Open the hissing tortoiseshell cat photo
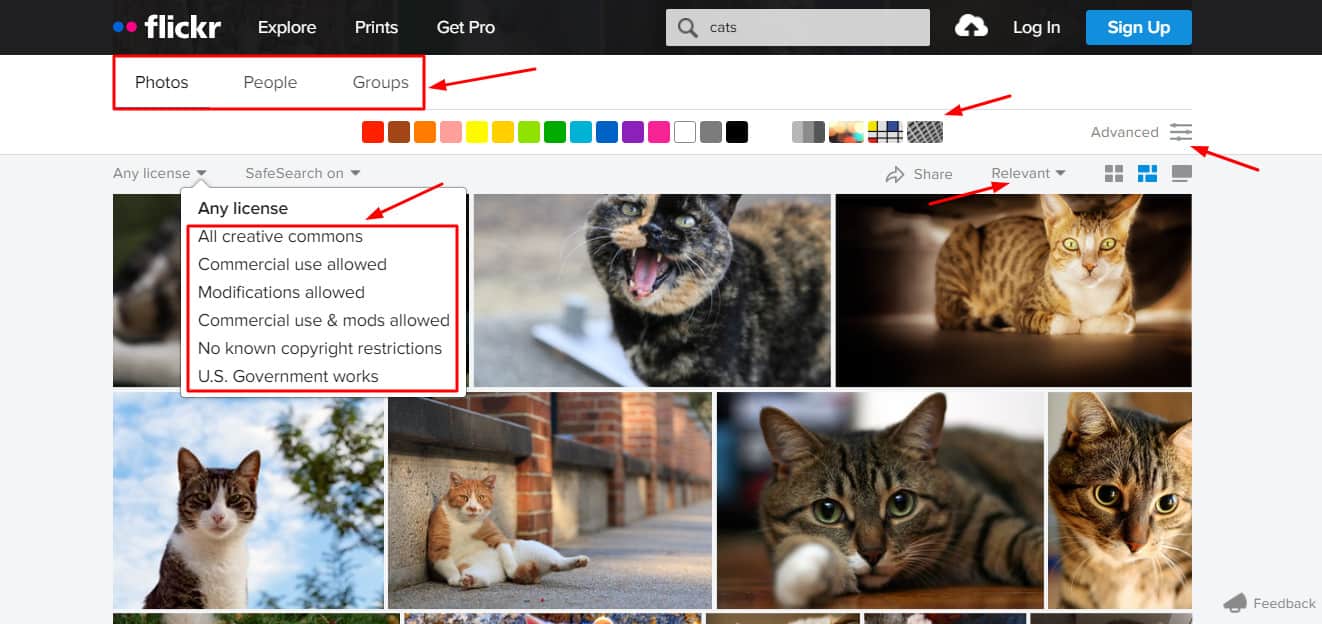 pos(652,290)
